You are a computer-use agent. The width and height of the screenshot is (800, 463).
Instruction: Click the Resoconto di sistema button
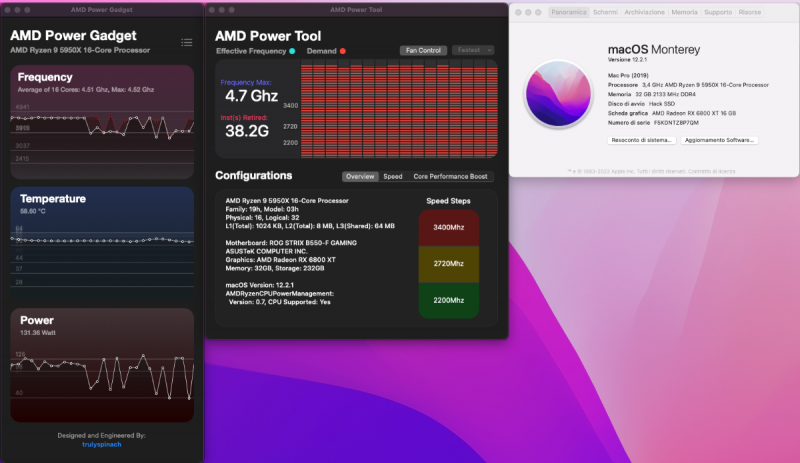(641, 140)
